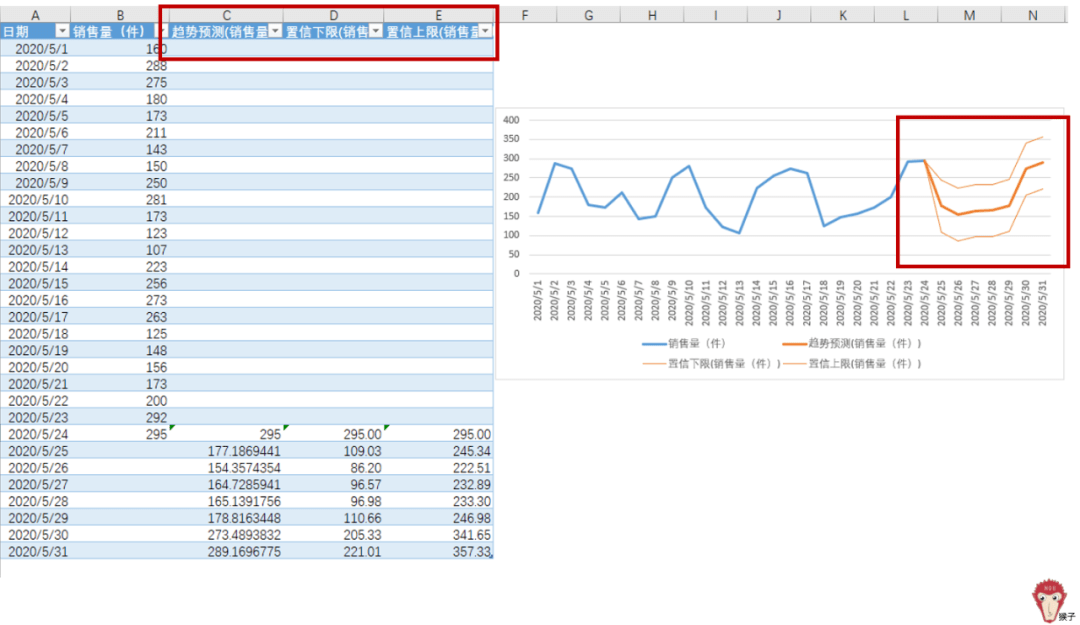Select column D header
1080x625 pixels.
pyautogui.click(x=333, y=15)
